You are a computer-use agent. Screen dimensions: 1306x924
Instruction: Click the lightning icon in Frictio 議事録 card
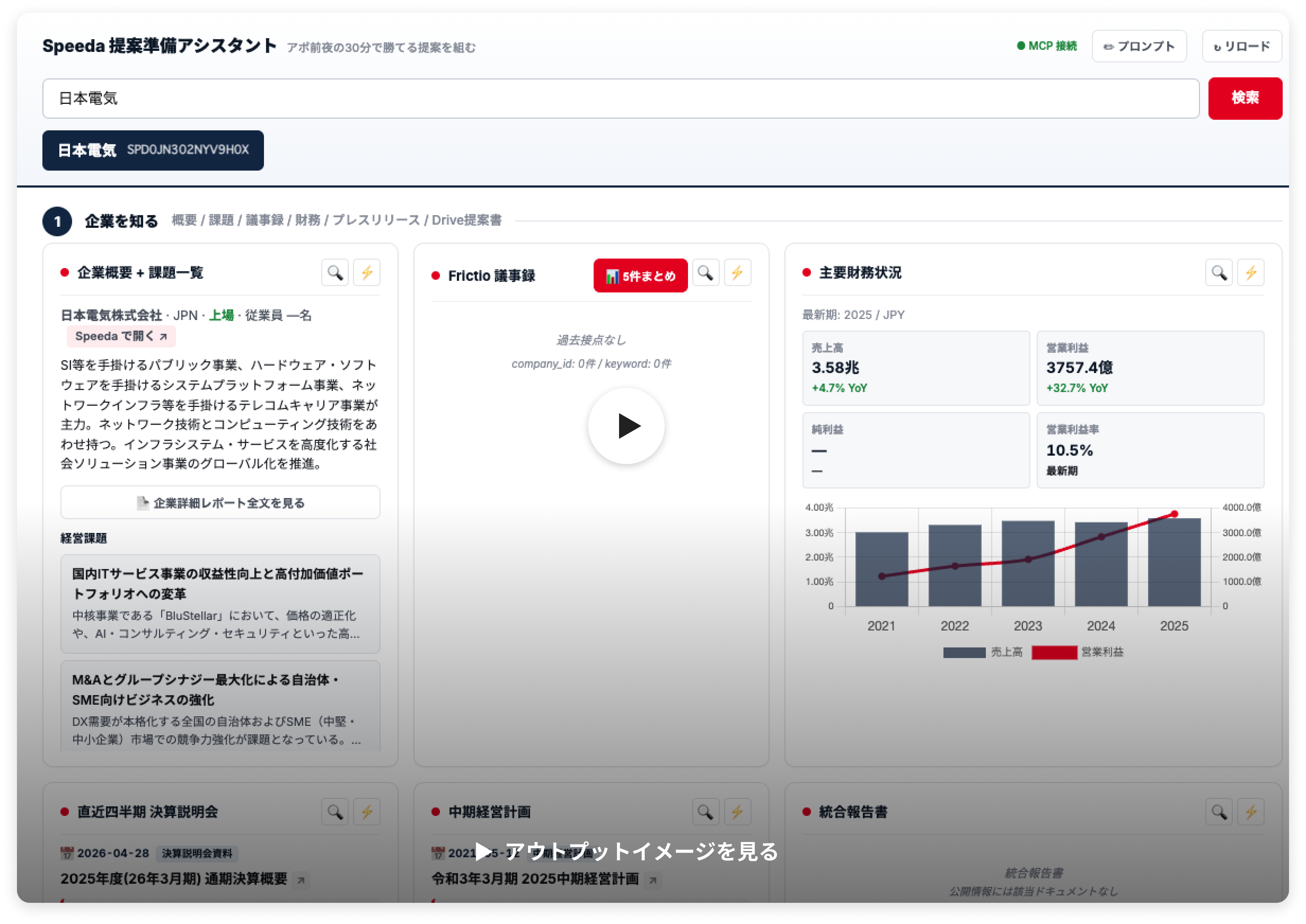coord(737,273)
